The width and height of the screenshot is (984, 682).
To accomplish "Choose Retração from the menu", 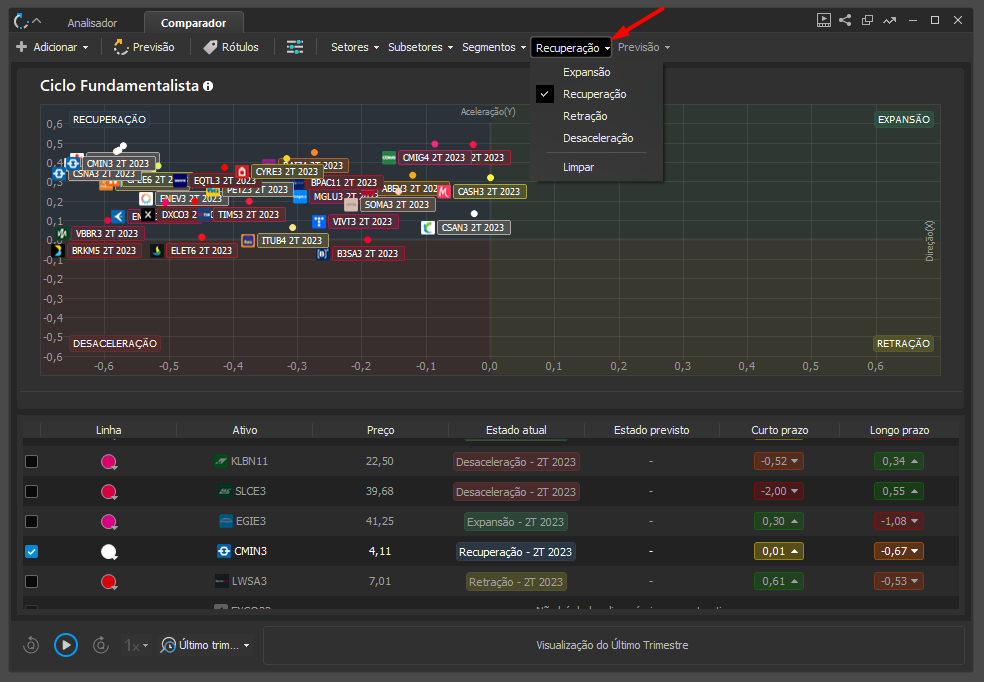I will pos(585,116).
